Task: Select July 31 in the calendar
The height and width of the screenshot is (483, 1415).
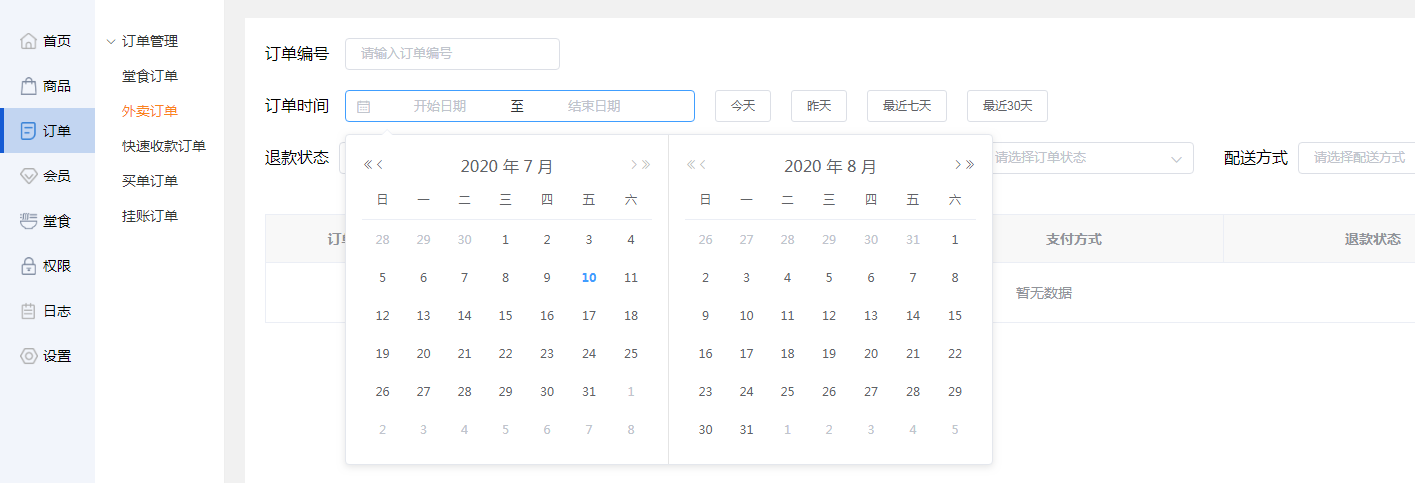Action: click(x=589, y=392)
